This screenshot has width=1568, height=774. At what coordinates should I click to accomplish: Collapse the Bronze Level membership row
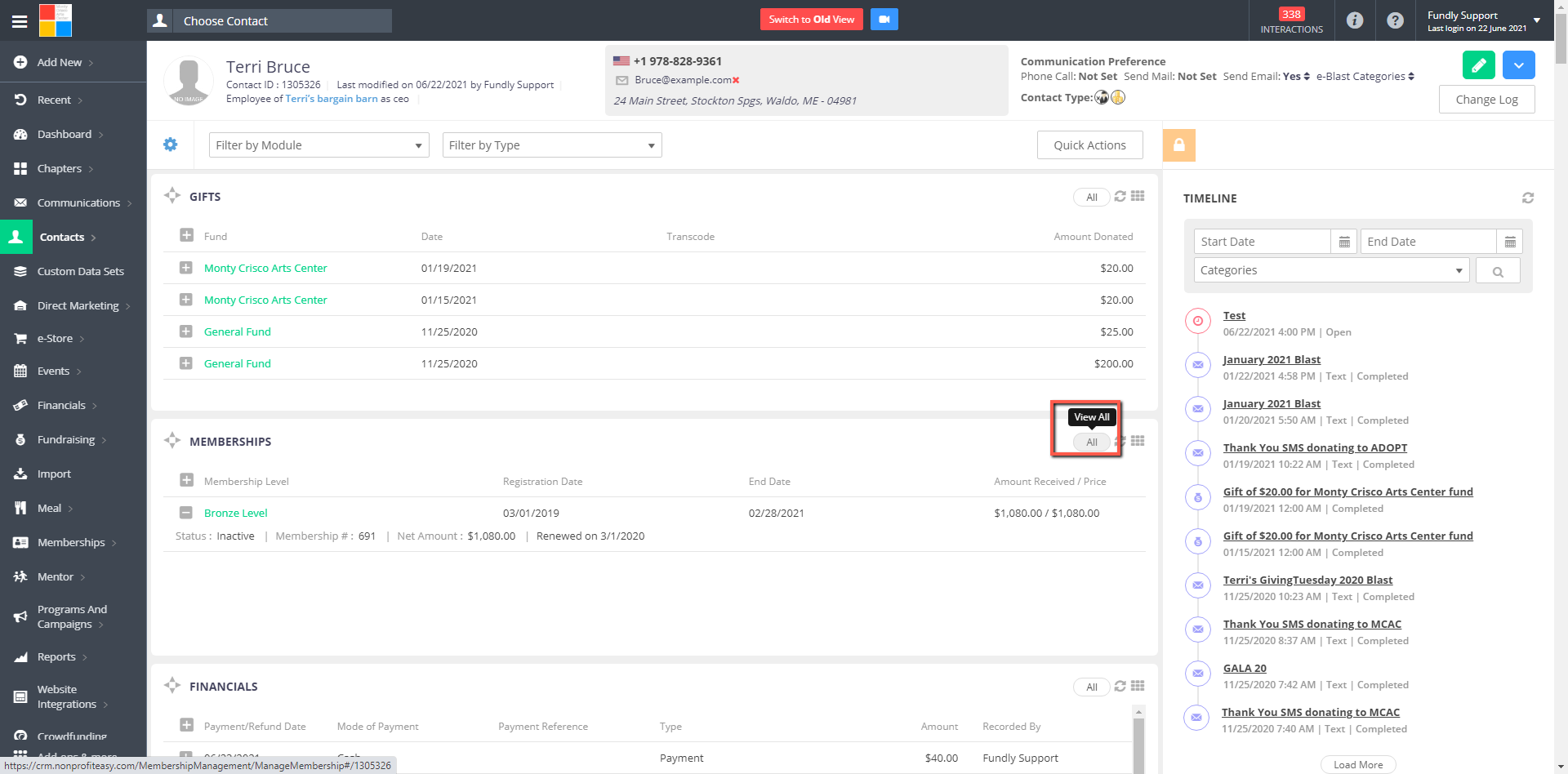(186, 513)
